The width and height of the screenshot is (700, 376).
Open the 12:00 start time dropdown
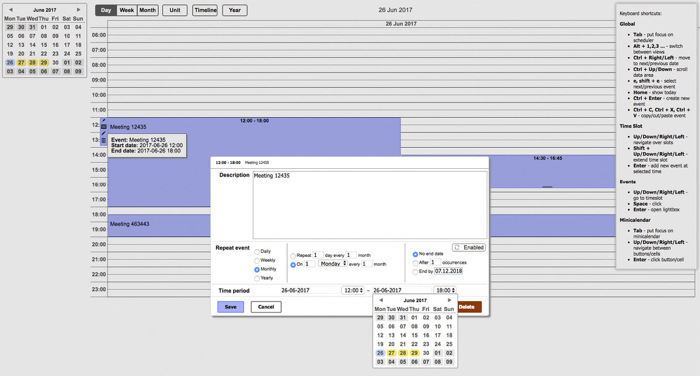point(353,290)
